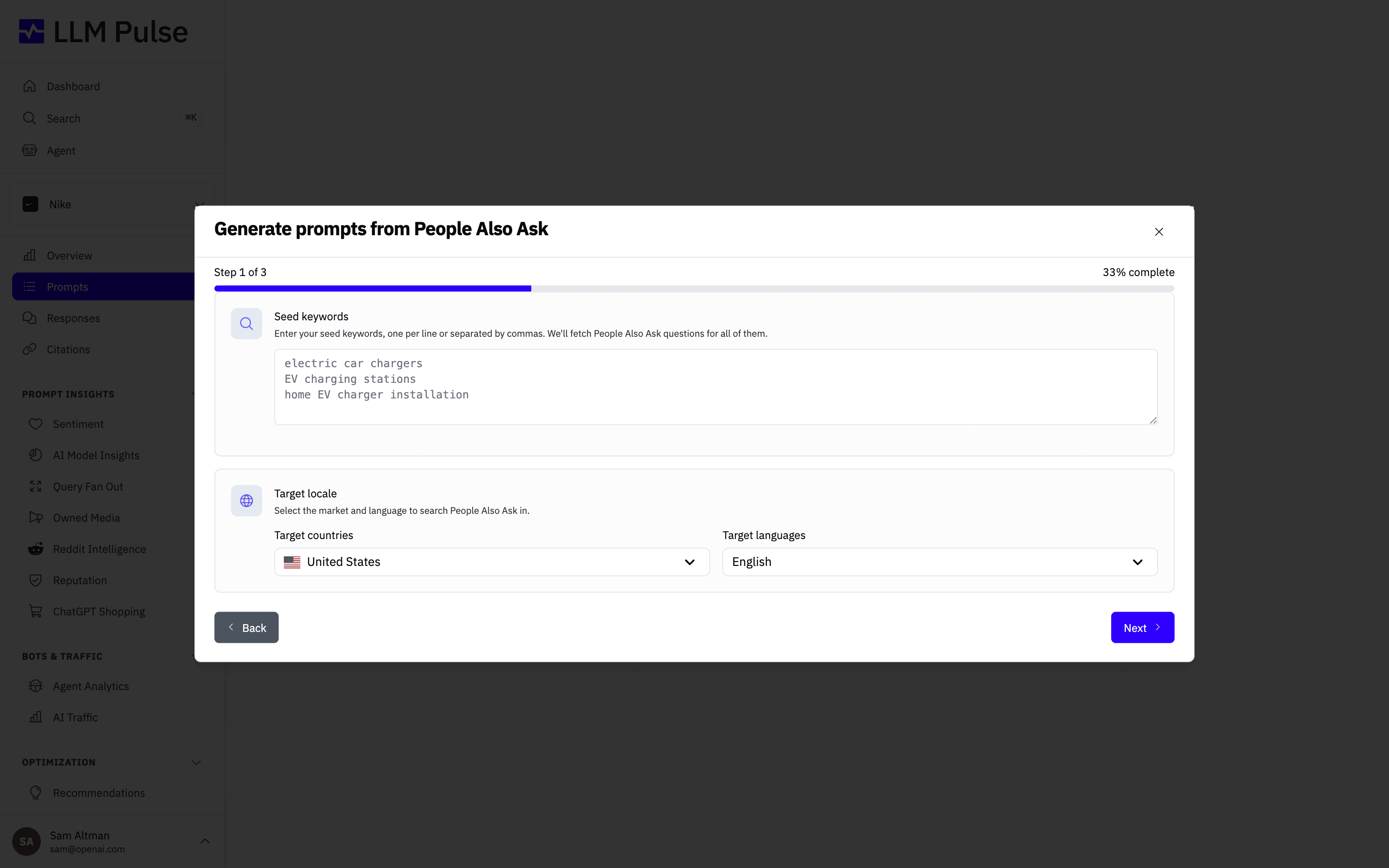Click the Reputation shield icon
This screenshot has height=868, width=1389.
[36, 580]
